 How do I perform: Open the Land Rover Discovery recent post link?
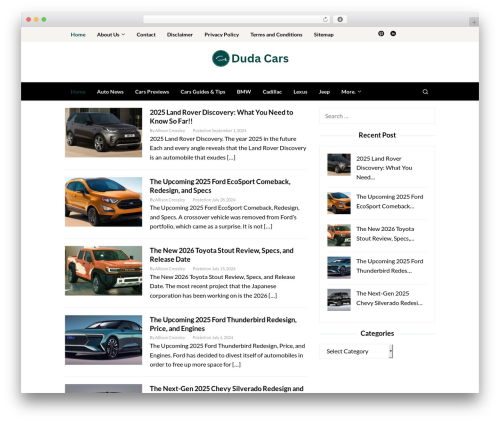coord(384,168)
